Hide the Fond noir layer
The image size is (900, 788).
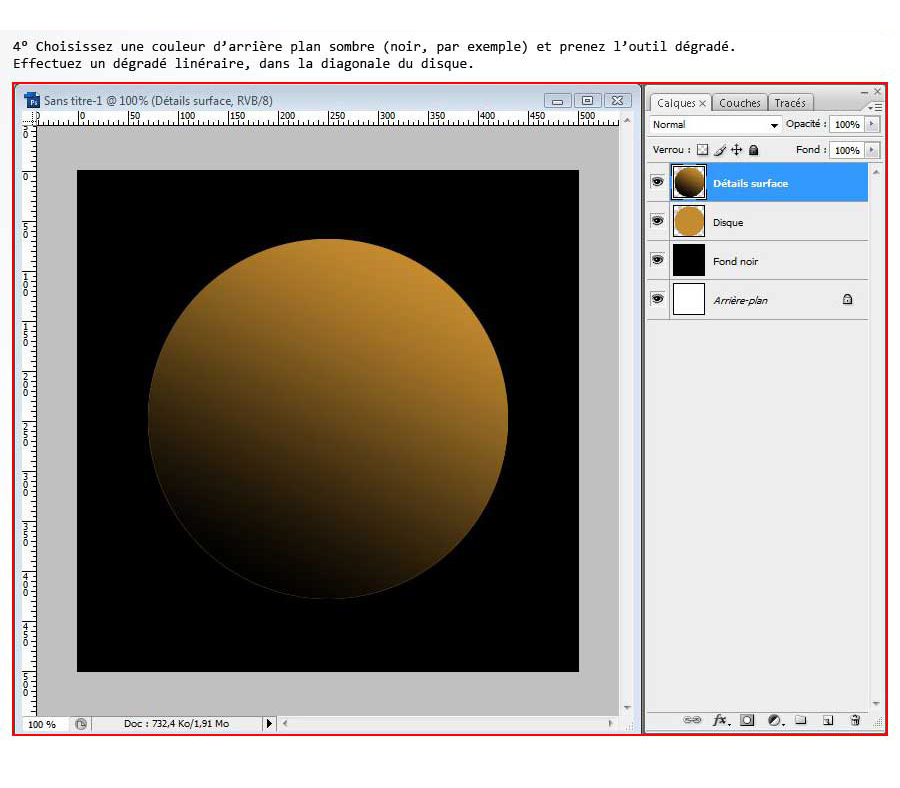(657, 260)
